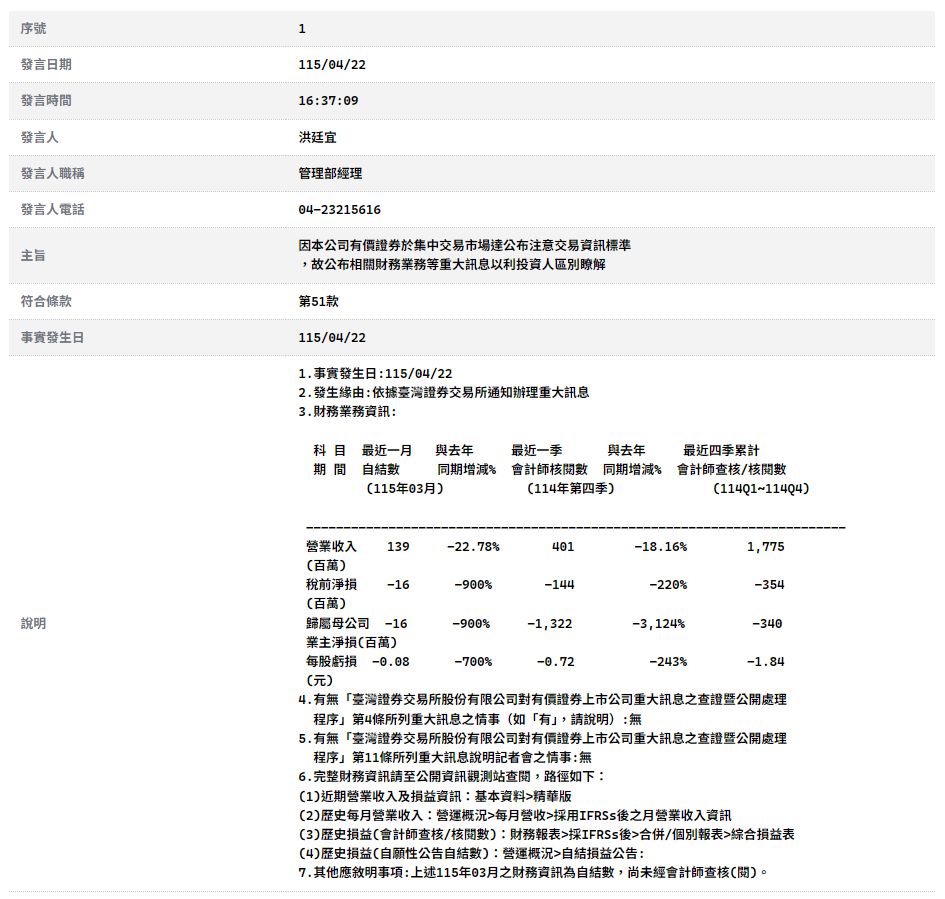
Task: Click the clause value 第51款
Action: pos(318,301)
